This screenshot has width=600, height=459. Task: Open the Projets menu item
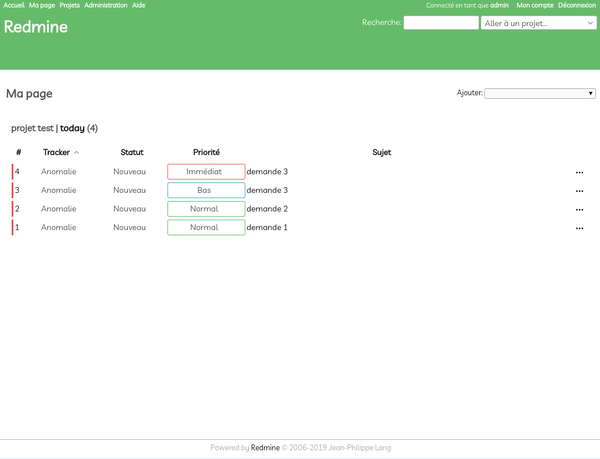click(69, 5)
